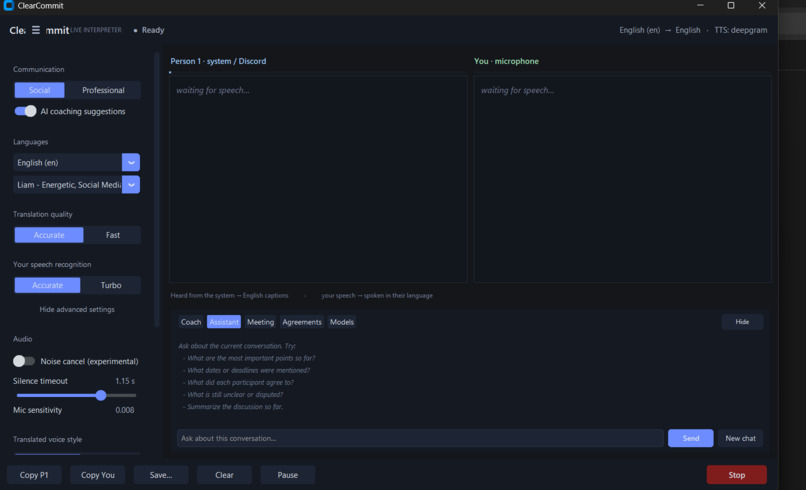Click the Person 1 transcript pane
The image size is (806, 490).
[318, 179]
